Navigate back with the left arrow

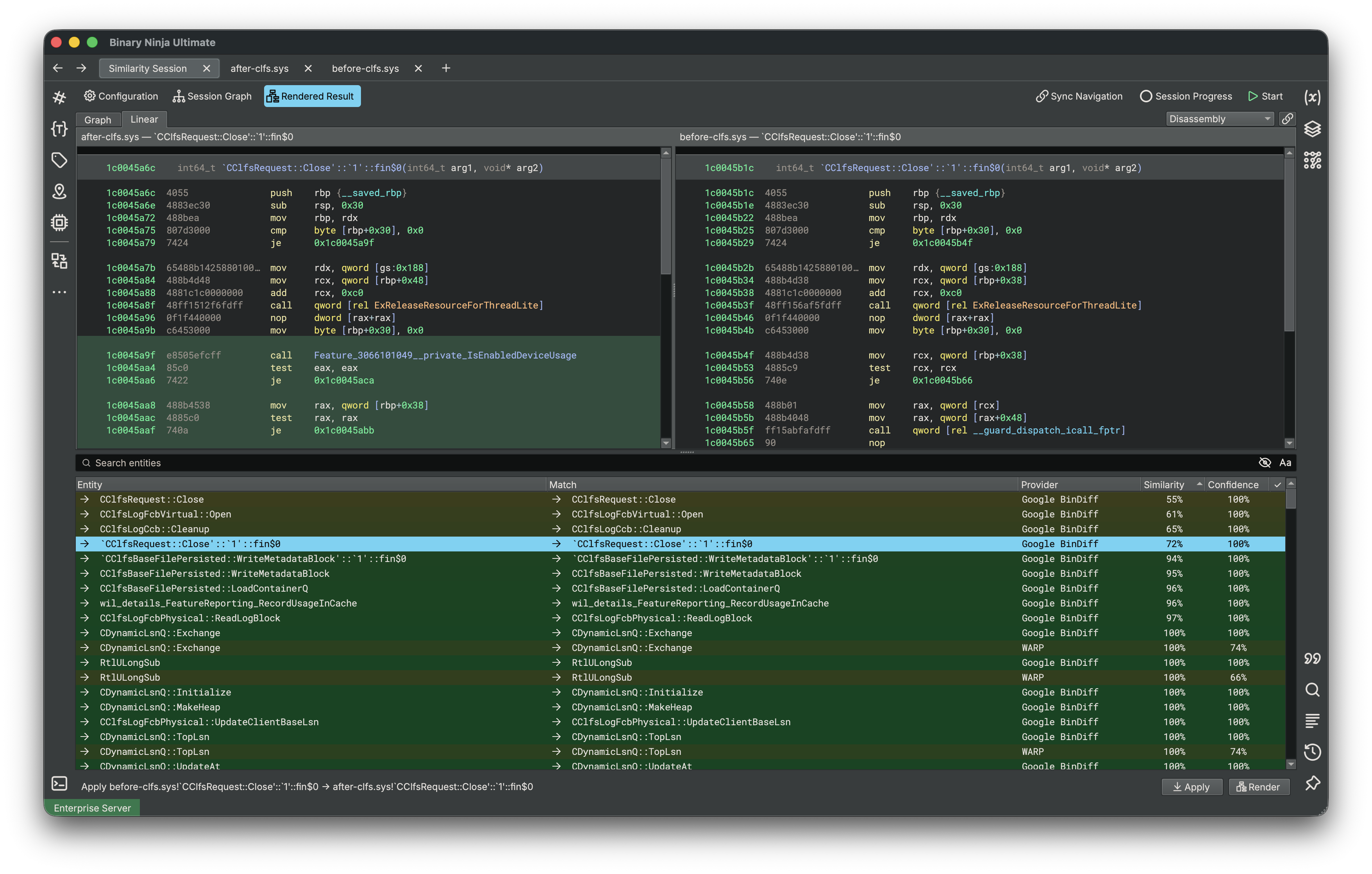pos(57,68)
